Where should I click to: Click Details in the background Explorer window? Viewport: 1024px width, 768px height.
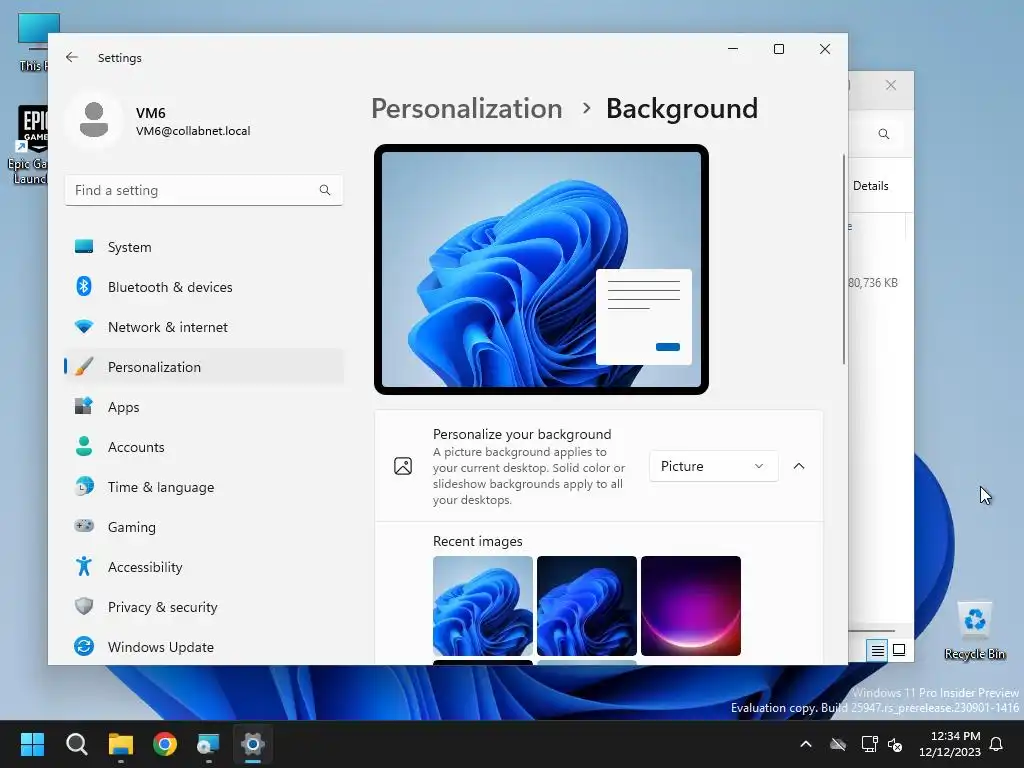(x=871, y=185)
